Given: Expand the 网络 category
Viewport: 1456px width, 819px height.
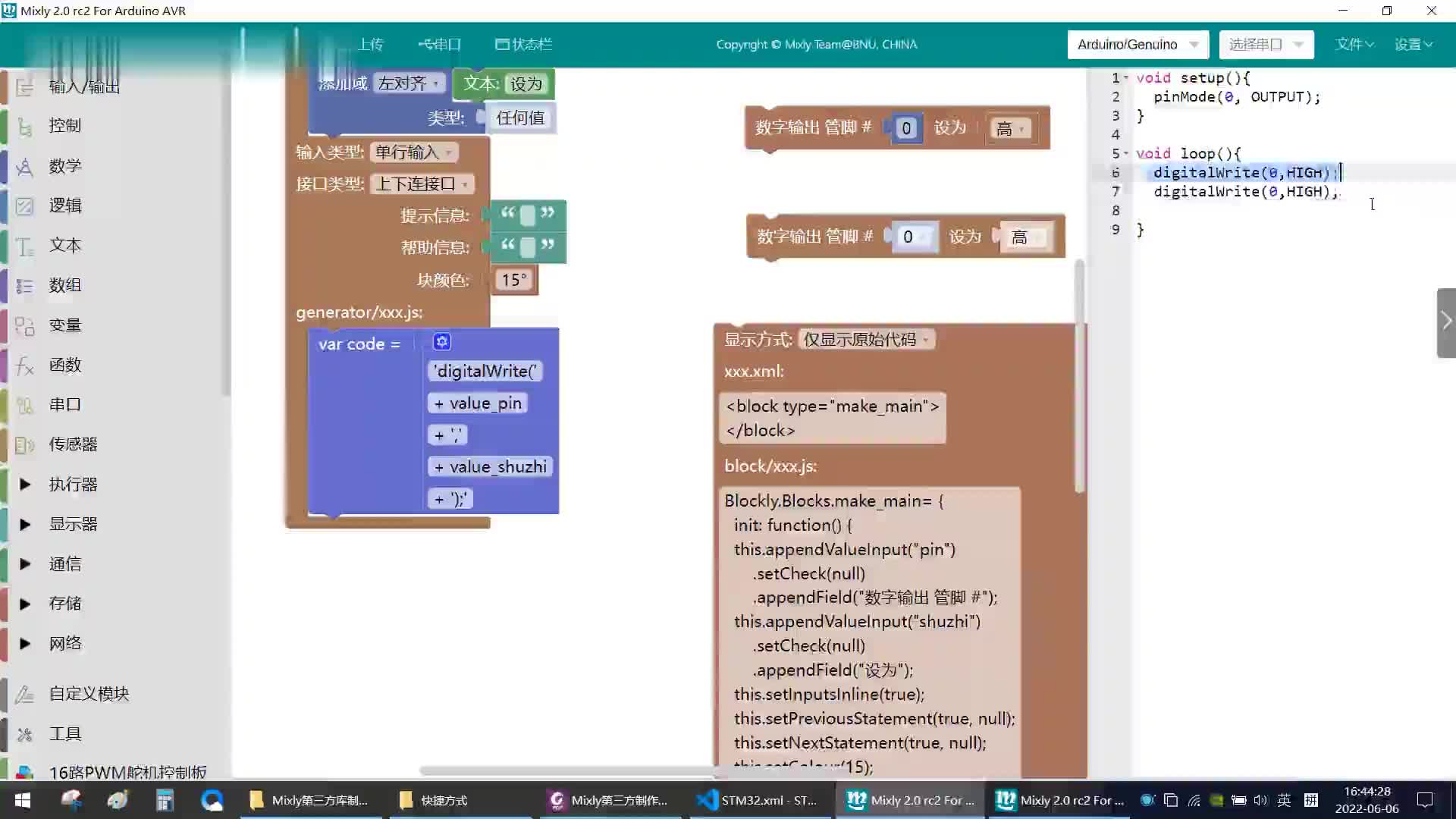Looking at the screenshot, I should click(x=25, y=644).
